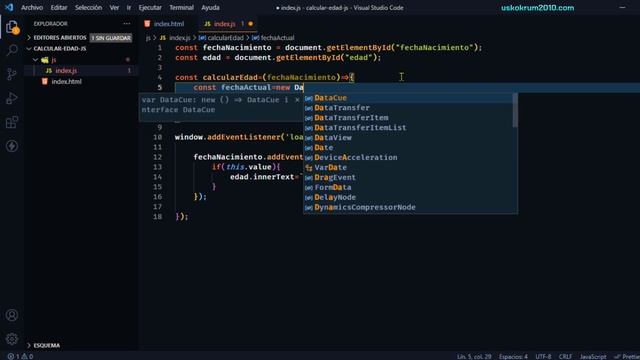Select the DeviceAcceleration suggestion
This screenshot has height=360, width=640.
[x=408, y=158]
